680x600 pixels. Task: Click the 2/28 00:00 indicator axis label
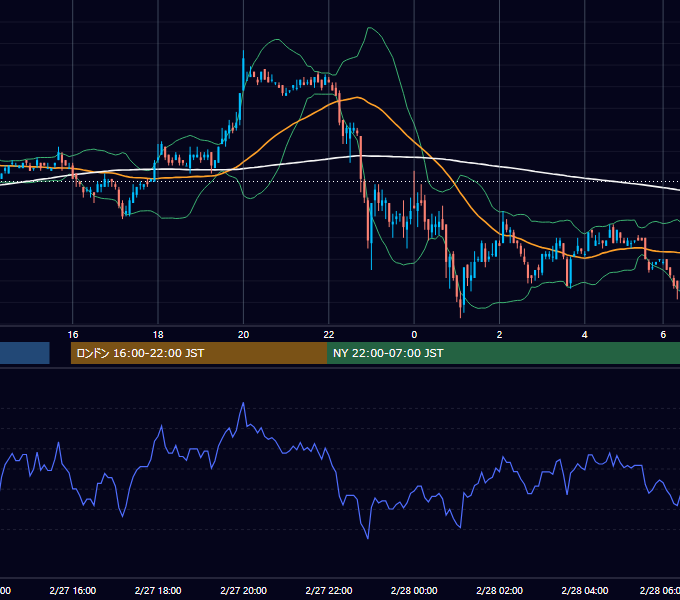tap(414, 590)
